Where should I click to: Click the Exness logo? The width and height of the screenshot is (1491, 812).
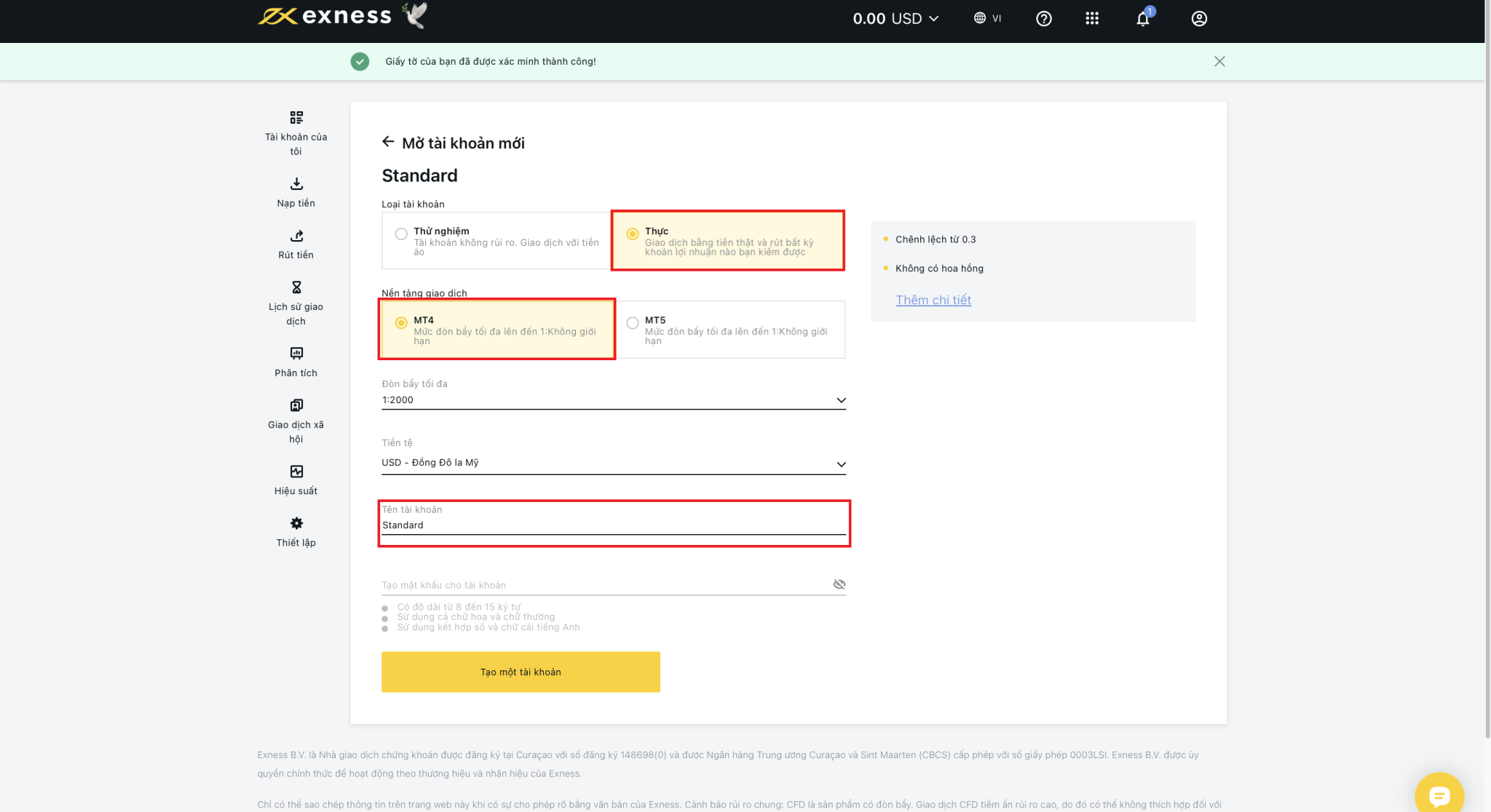325,16
